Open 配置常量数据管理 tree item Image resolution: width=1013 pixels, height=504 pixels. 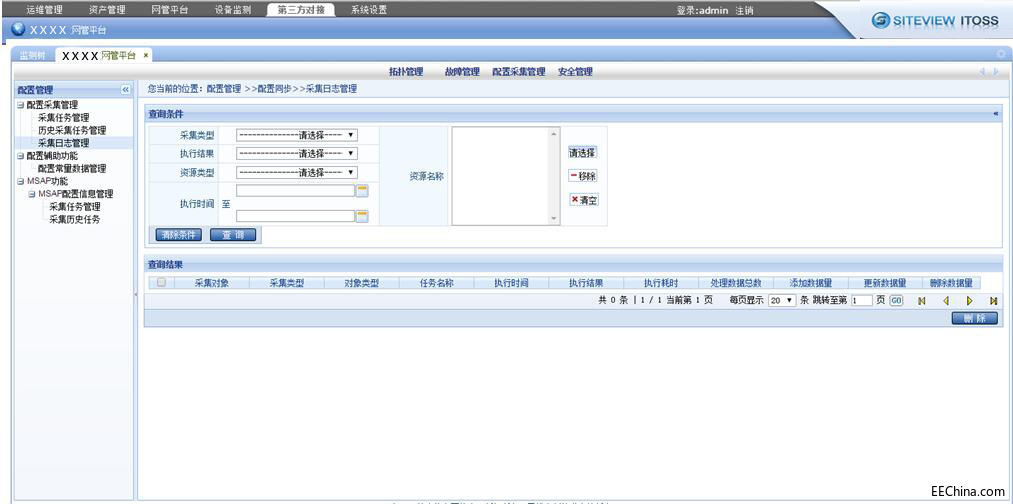[x=72, y=168]
